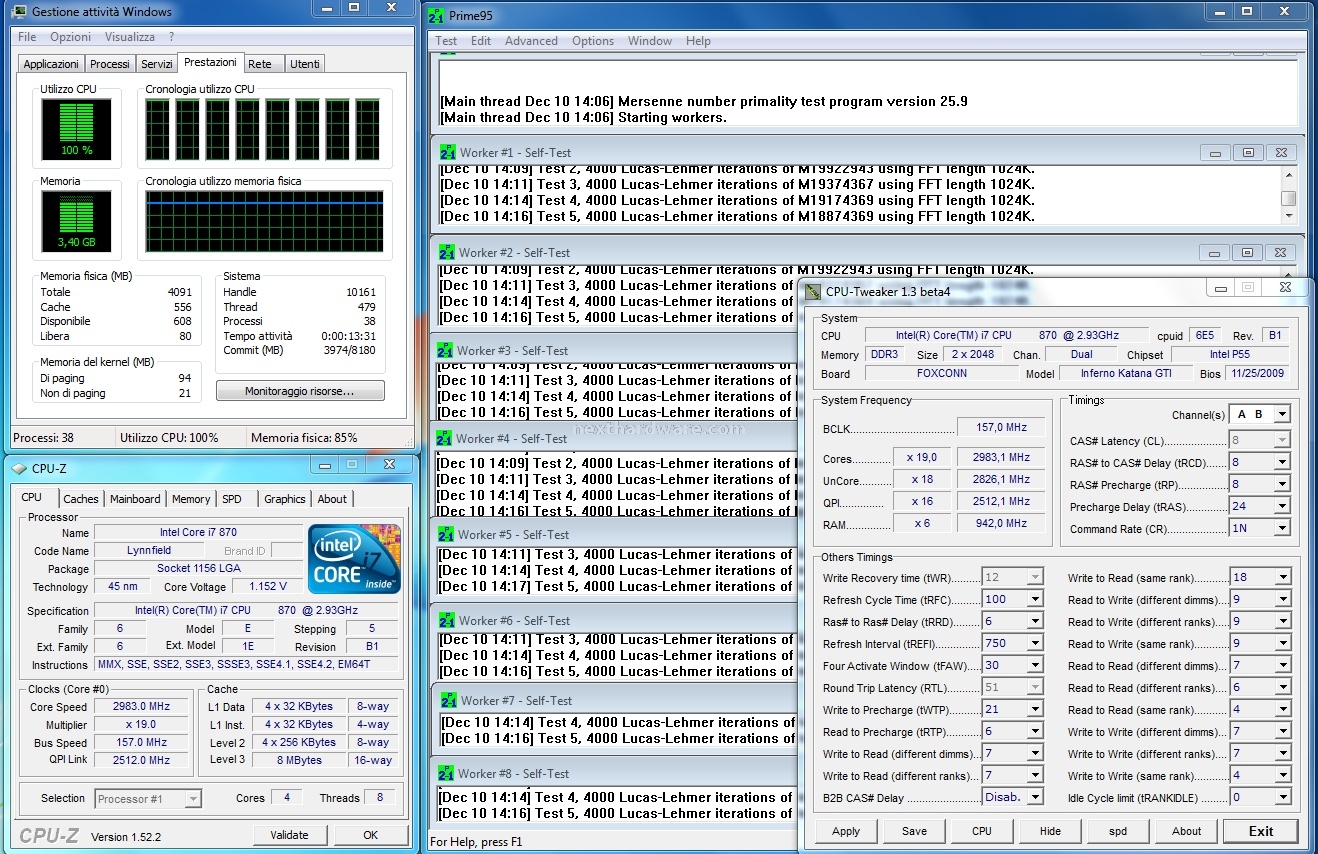This screenshot has height=854, width=1318.
Task: Click the Worker #7 window icon
Action: pos(447,700)
